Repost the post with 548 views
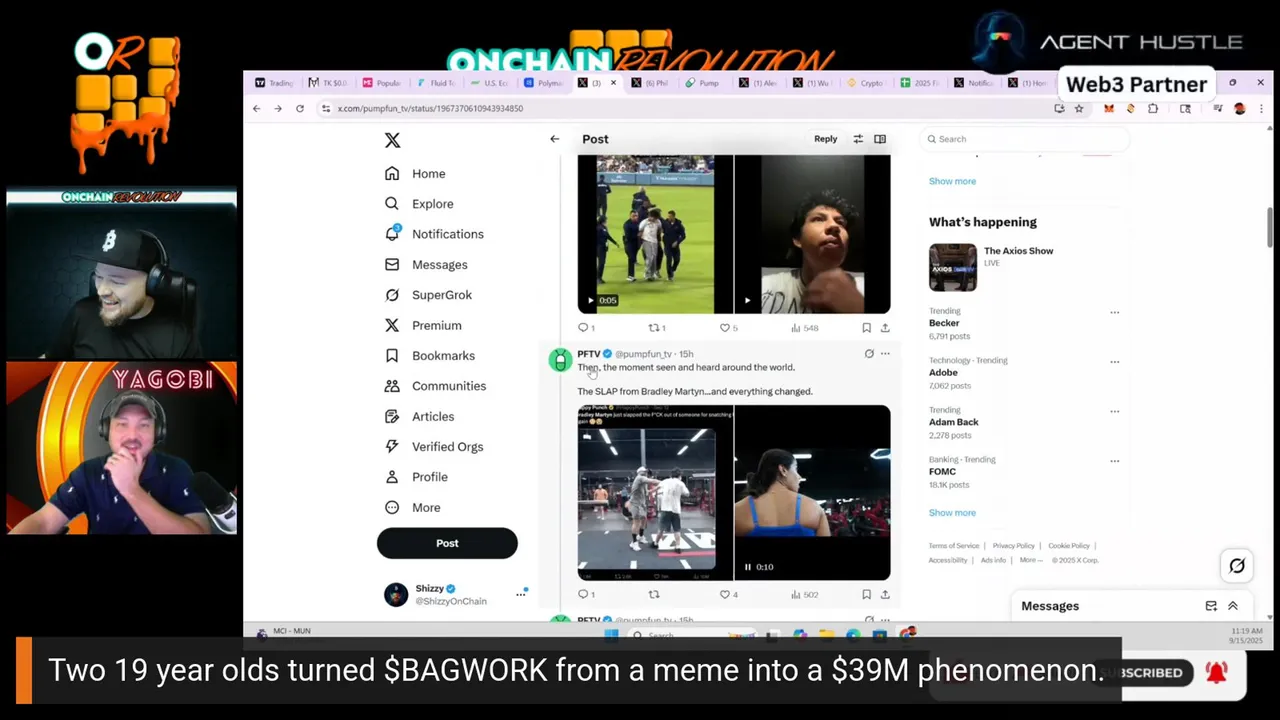This screenshot has width=1280, height=720. 657,328
